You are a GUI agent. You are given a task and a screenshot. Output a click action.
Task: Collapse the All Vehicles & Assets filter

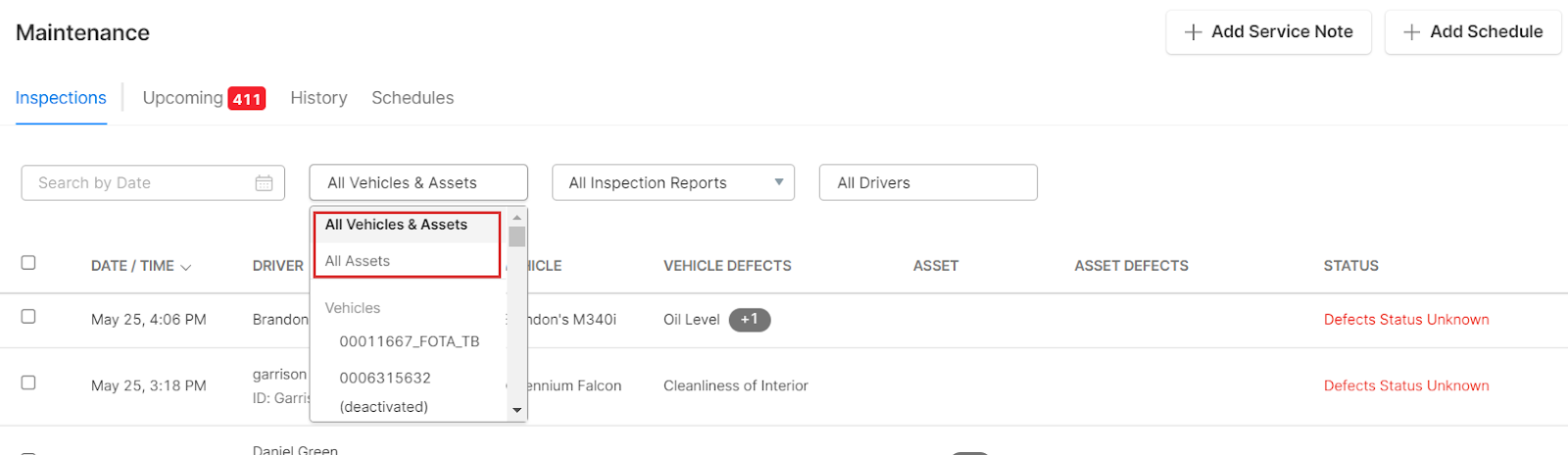[x=418, y=183]
